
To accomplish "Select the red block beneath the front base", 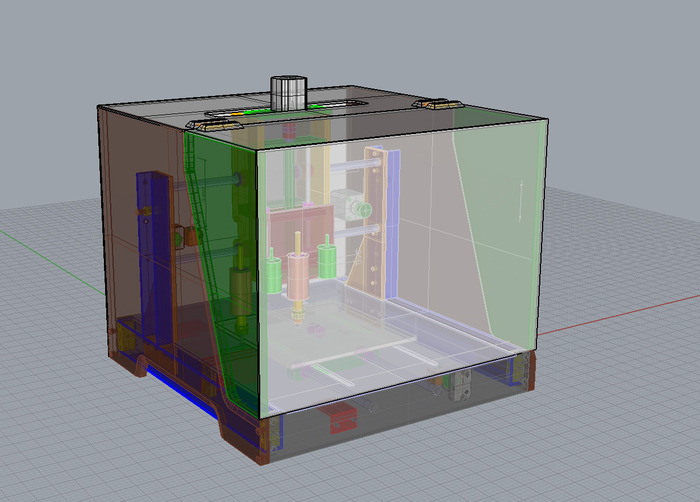I will point(343,419).
